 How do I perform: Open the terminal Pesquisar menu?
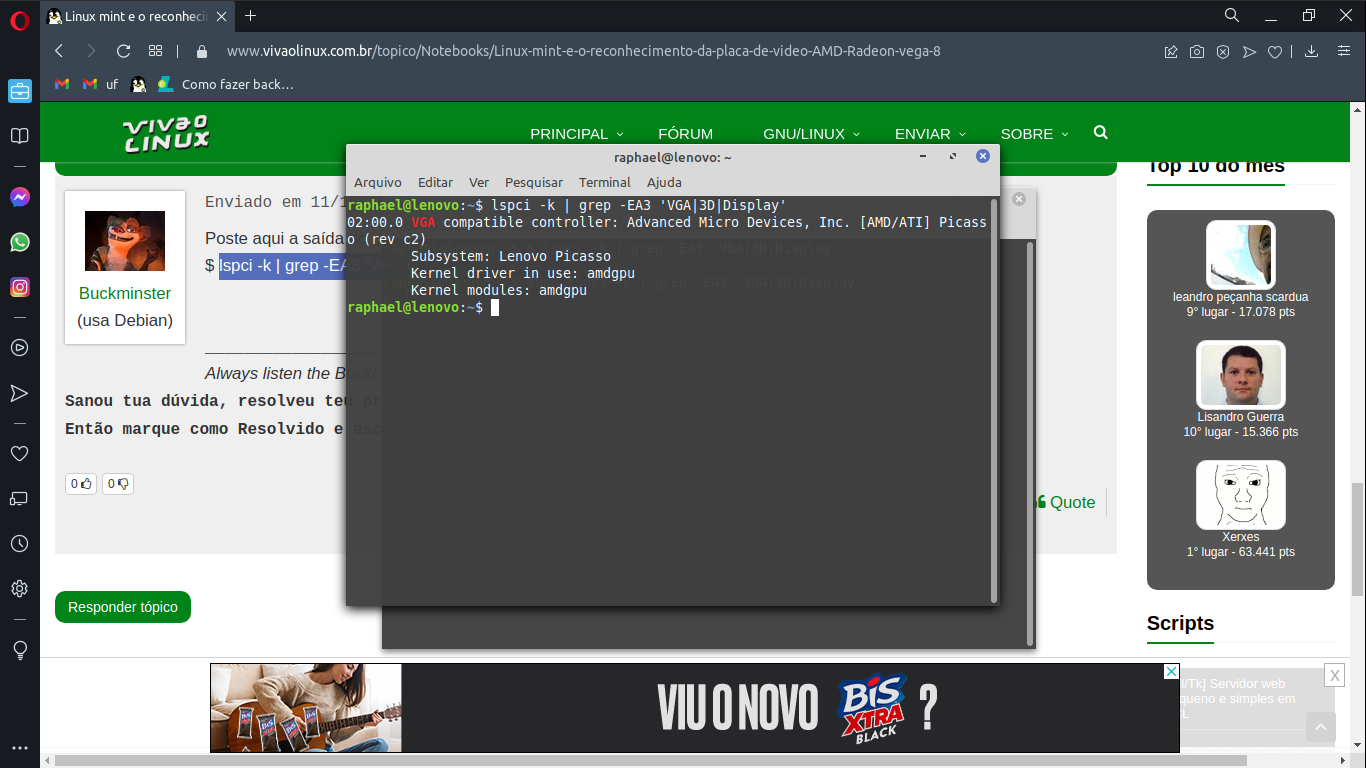pyautogui.click(x=534, y=182)
